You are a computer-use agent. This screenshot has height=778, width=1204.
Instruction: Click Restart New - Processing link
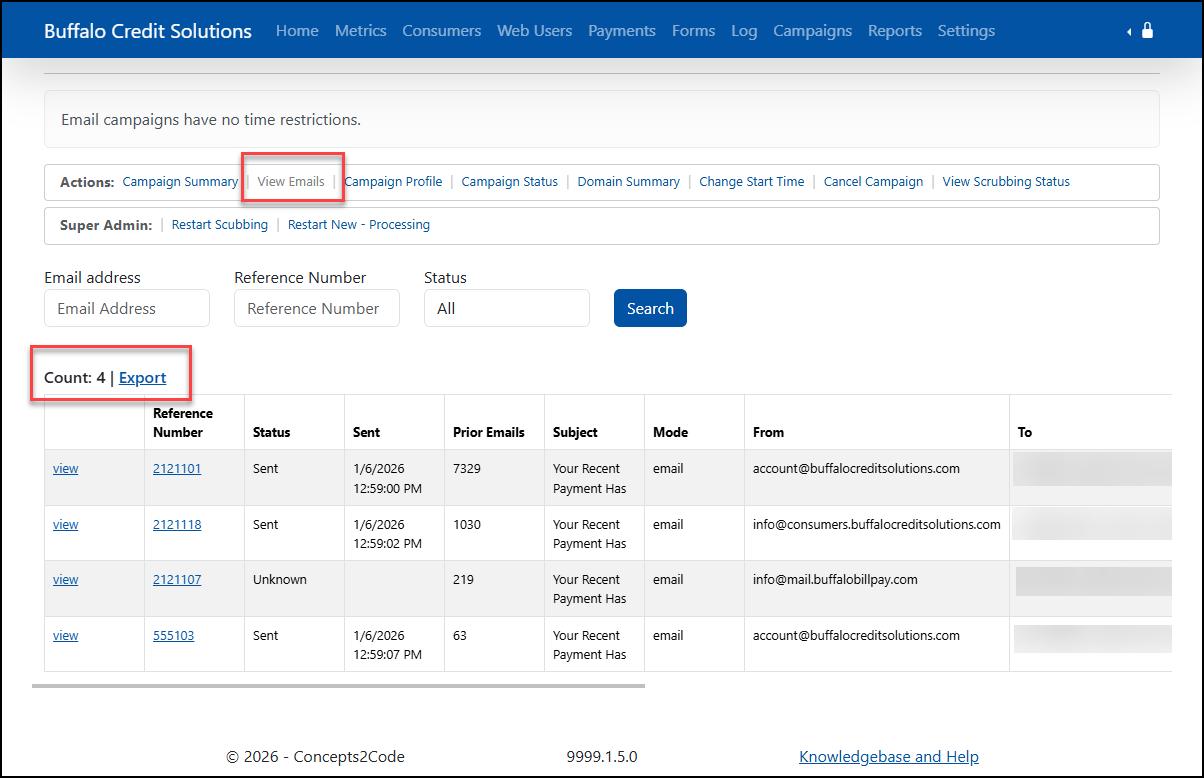pos(359,225)
